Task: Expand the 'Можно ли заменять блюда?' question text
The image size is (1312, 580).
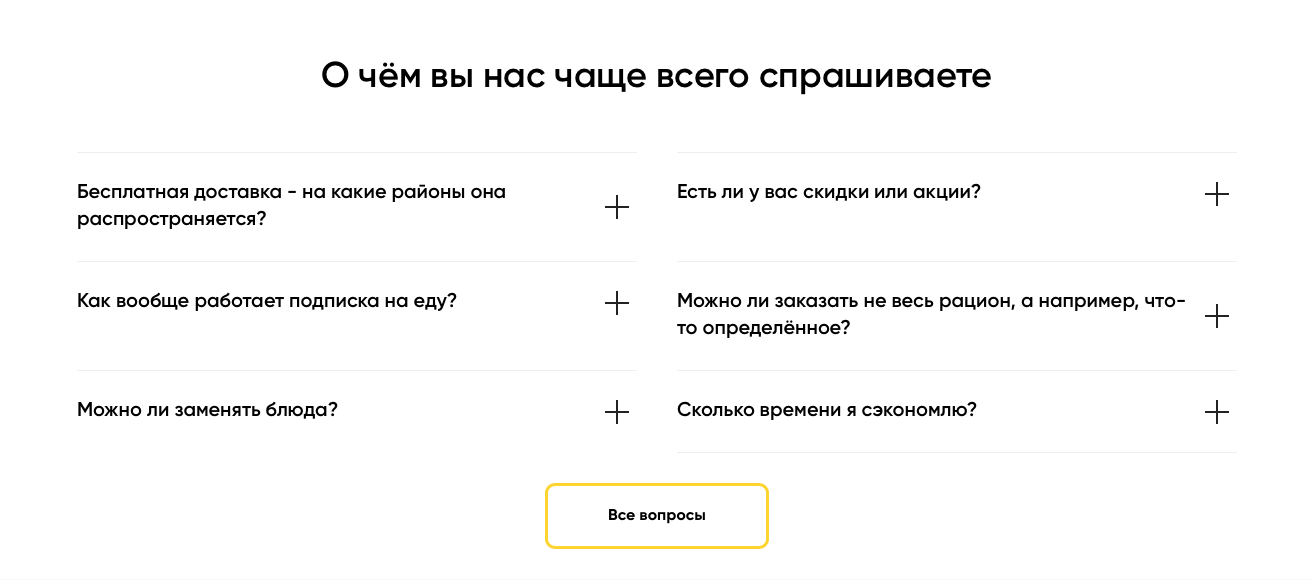Action: pyautogui.click(x=207, y=410)
